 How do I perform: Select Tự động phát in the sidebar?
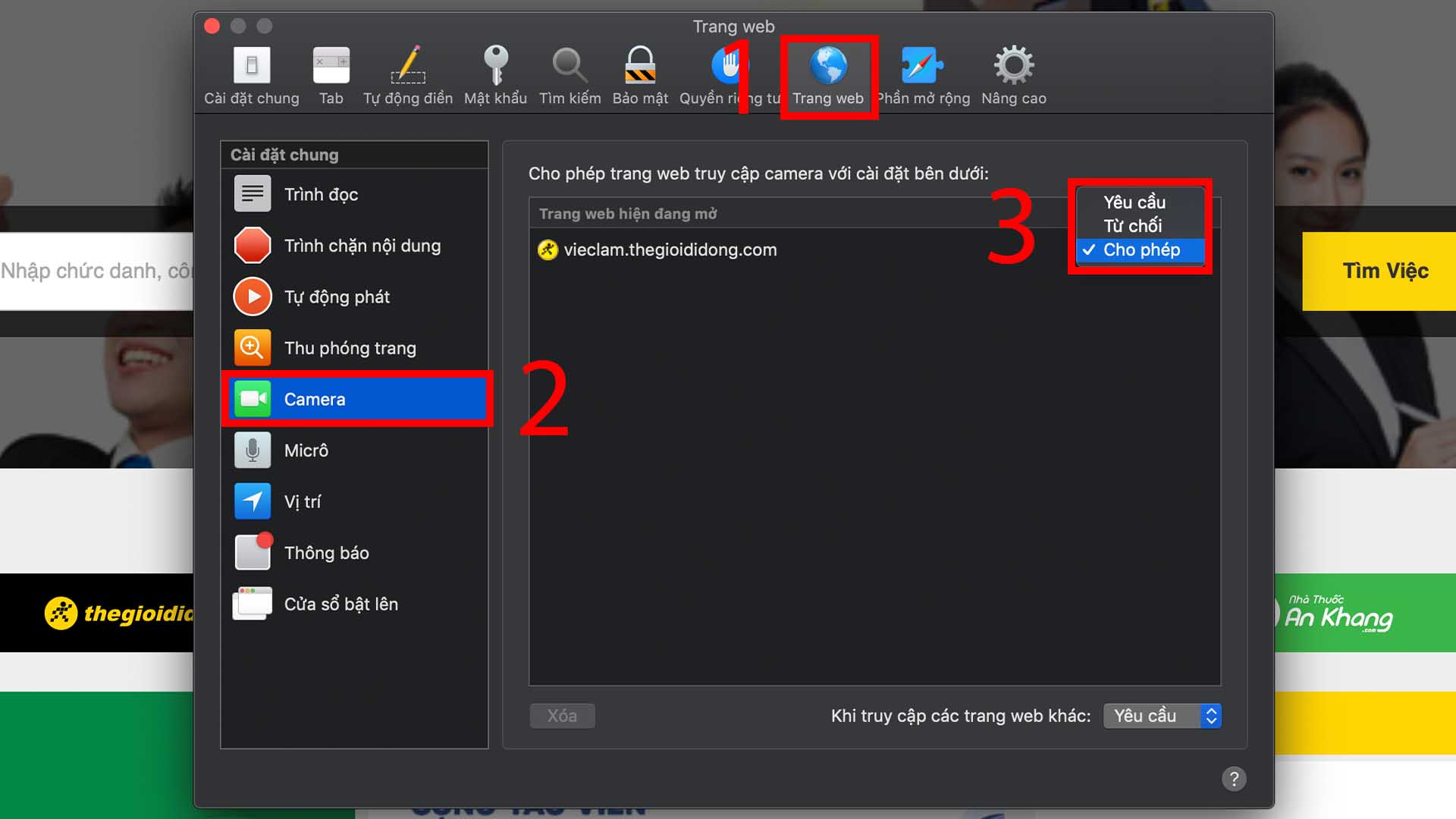355,297
